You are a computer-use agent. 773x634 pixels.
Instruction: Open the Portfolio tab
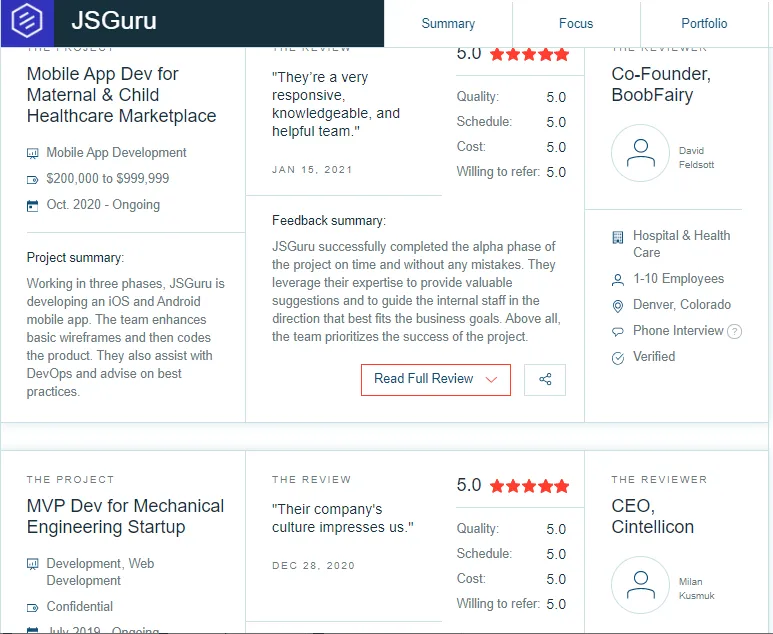[x=704, y=23]
